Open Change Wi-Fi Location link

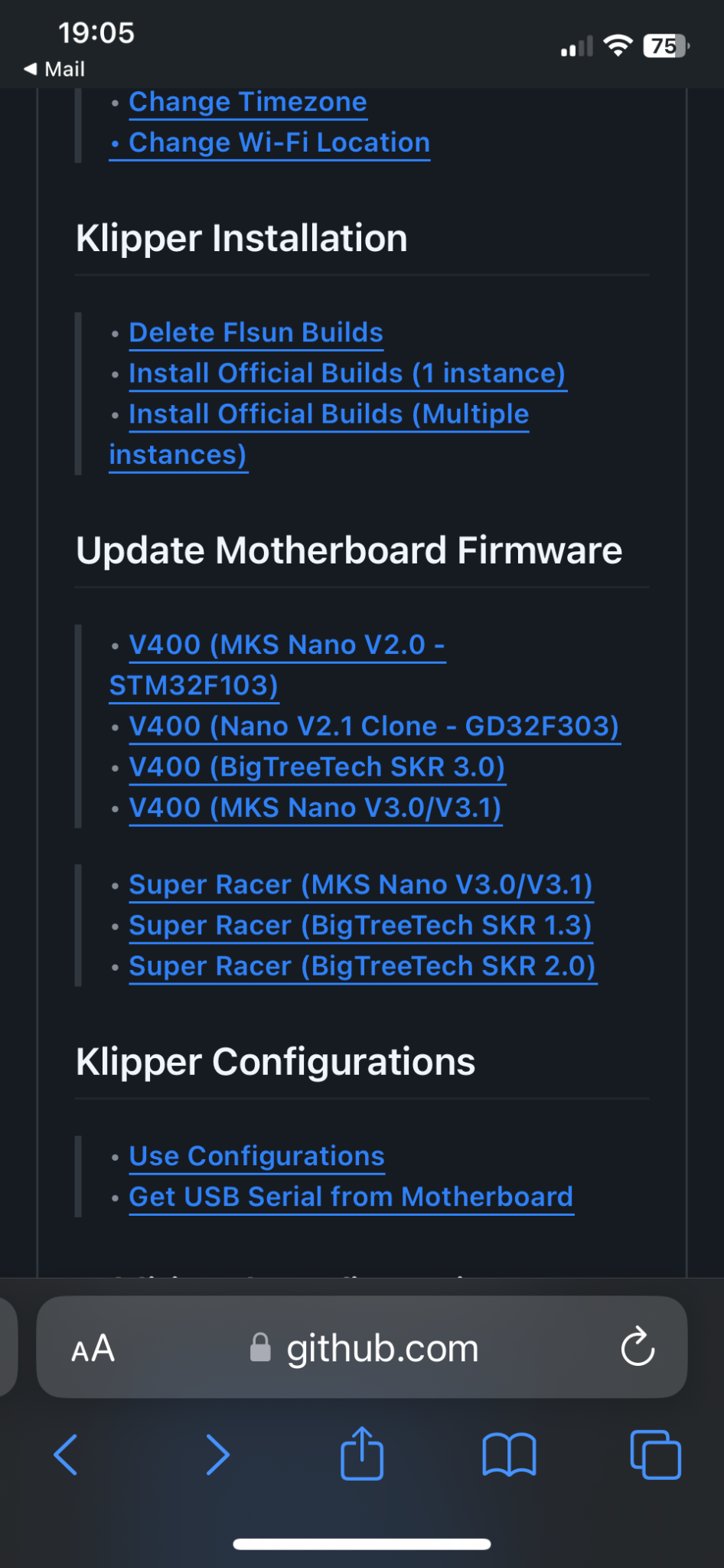279,142
